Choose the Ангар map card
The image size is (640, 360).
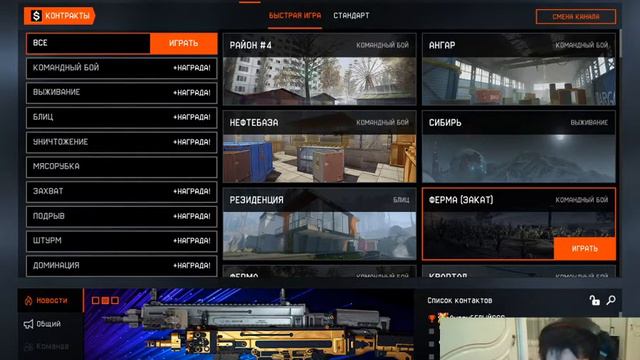click(x=519, y=69)
